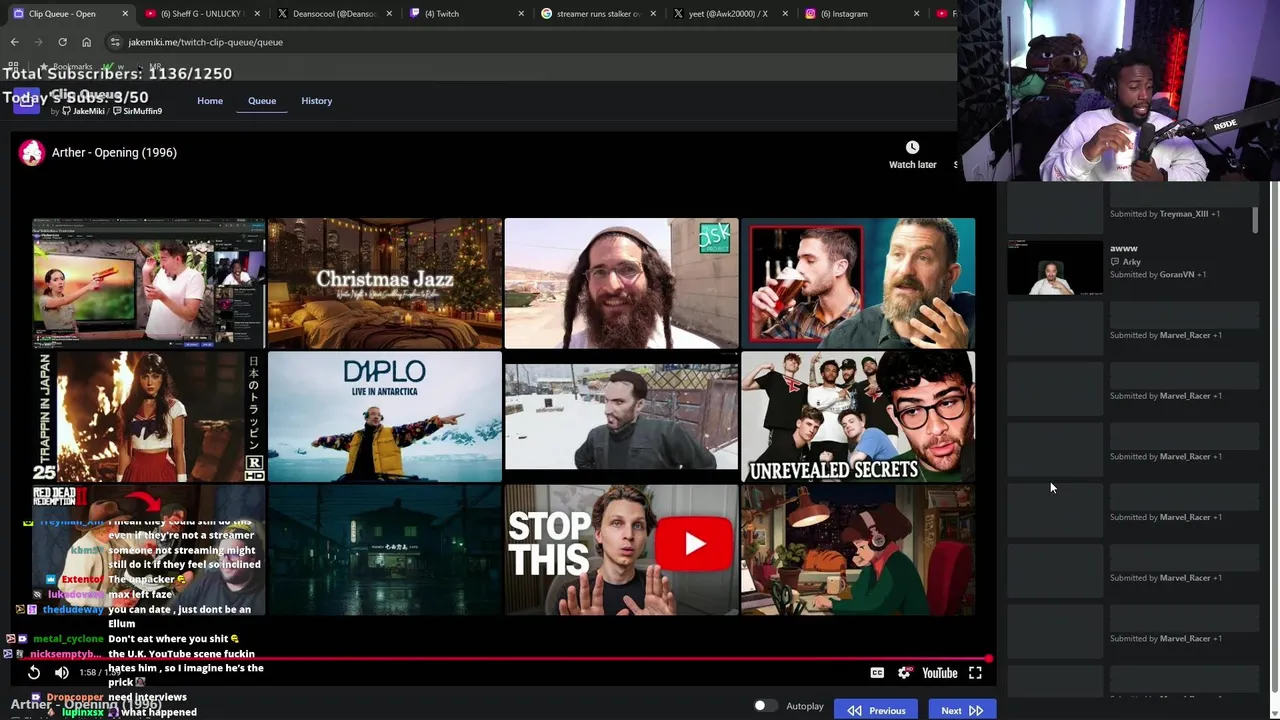
Task: Click the site info icon in the address bar
Action: tap(115, 42)
